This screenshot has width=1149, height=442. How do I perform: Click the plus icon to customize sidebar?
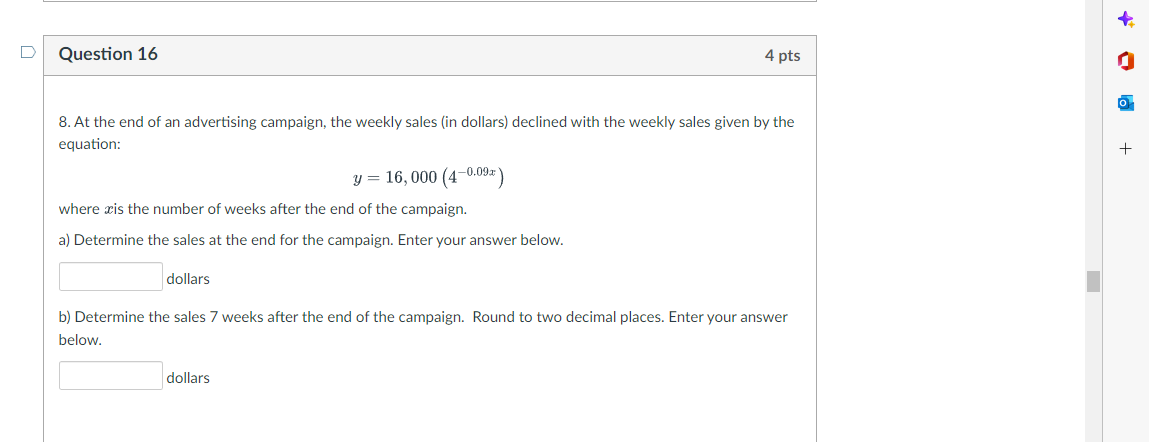point(1126,149)
